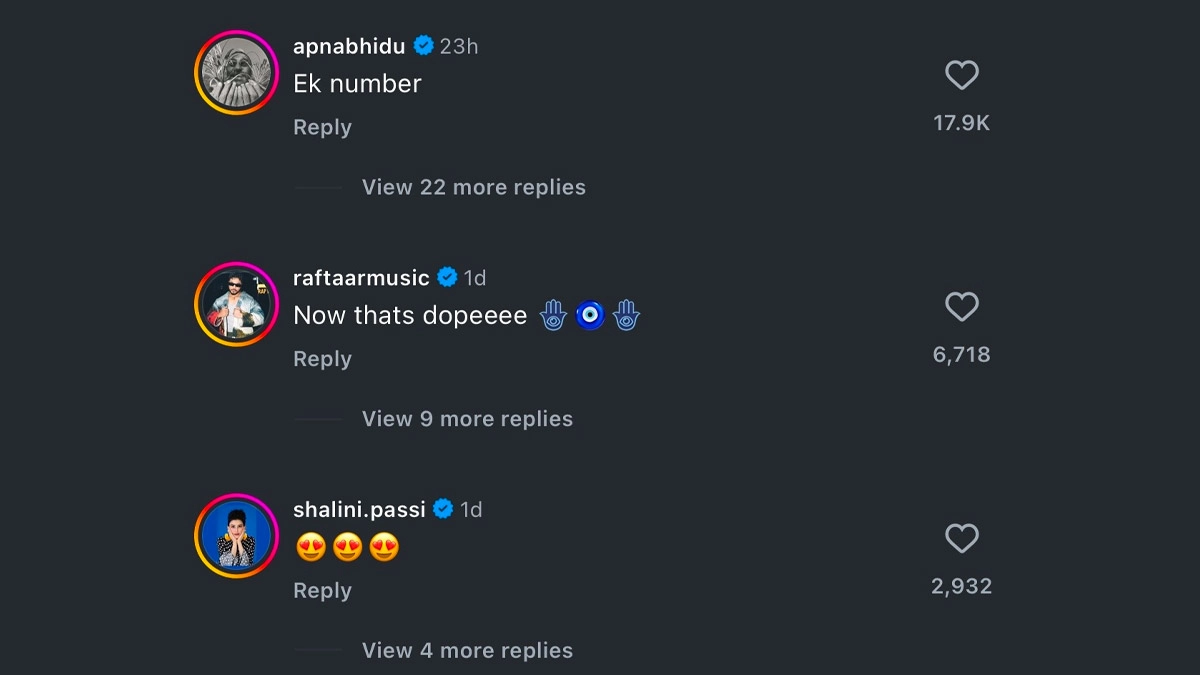Visit the shalini.passi profile via username
1200x675 pixels.
pyautogui.click(x=359, y=510)
